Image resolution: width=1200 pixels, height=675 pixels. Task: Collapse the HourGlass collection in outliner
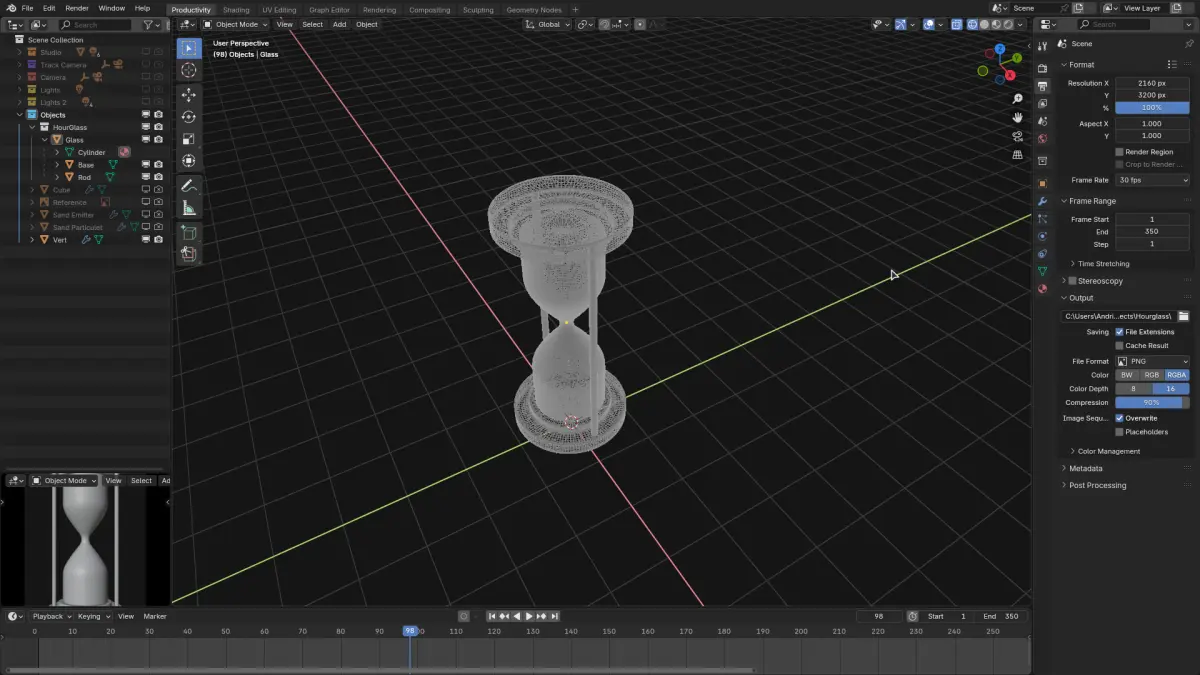tap(31, 127)
